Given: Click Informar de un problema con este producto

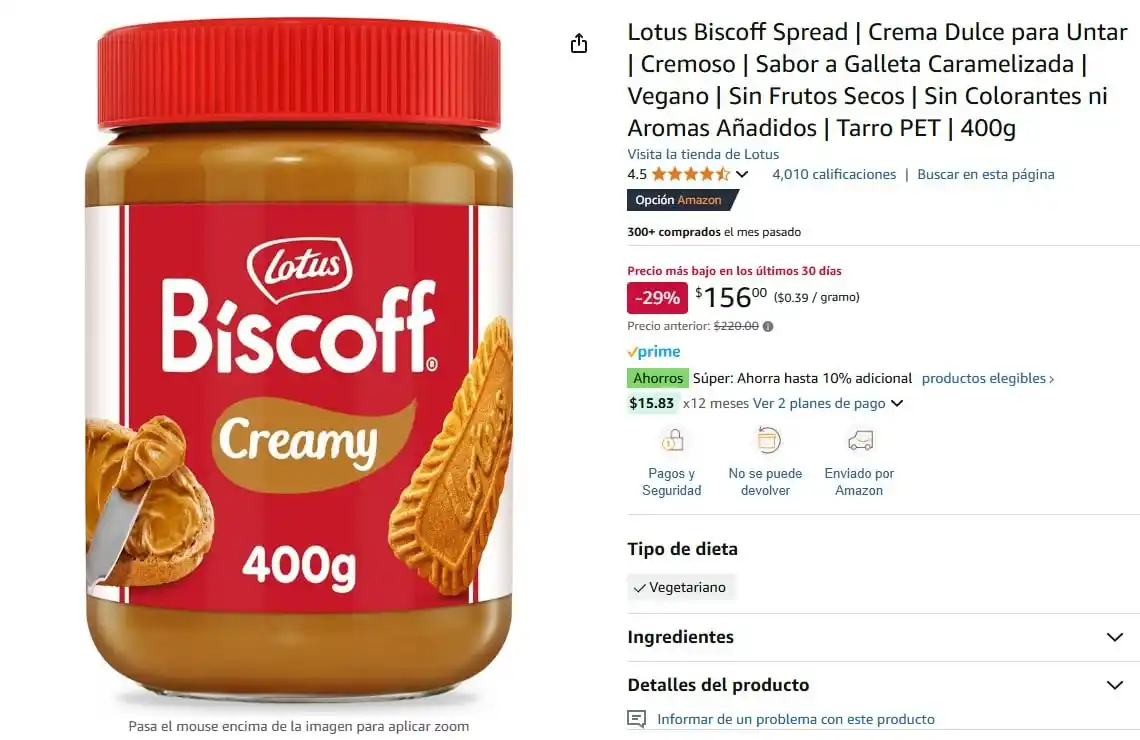Looking at the screenshot, I should pos(795,719).
